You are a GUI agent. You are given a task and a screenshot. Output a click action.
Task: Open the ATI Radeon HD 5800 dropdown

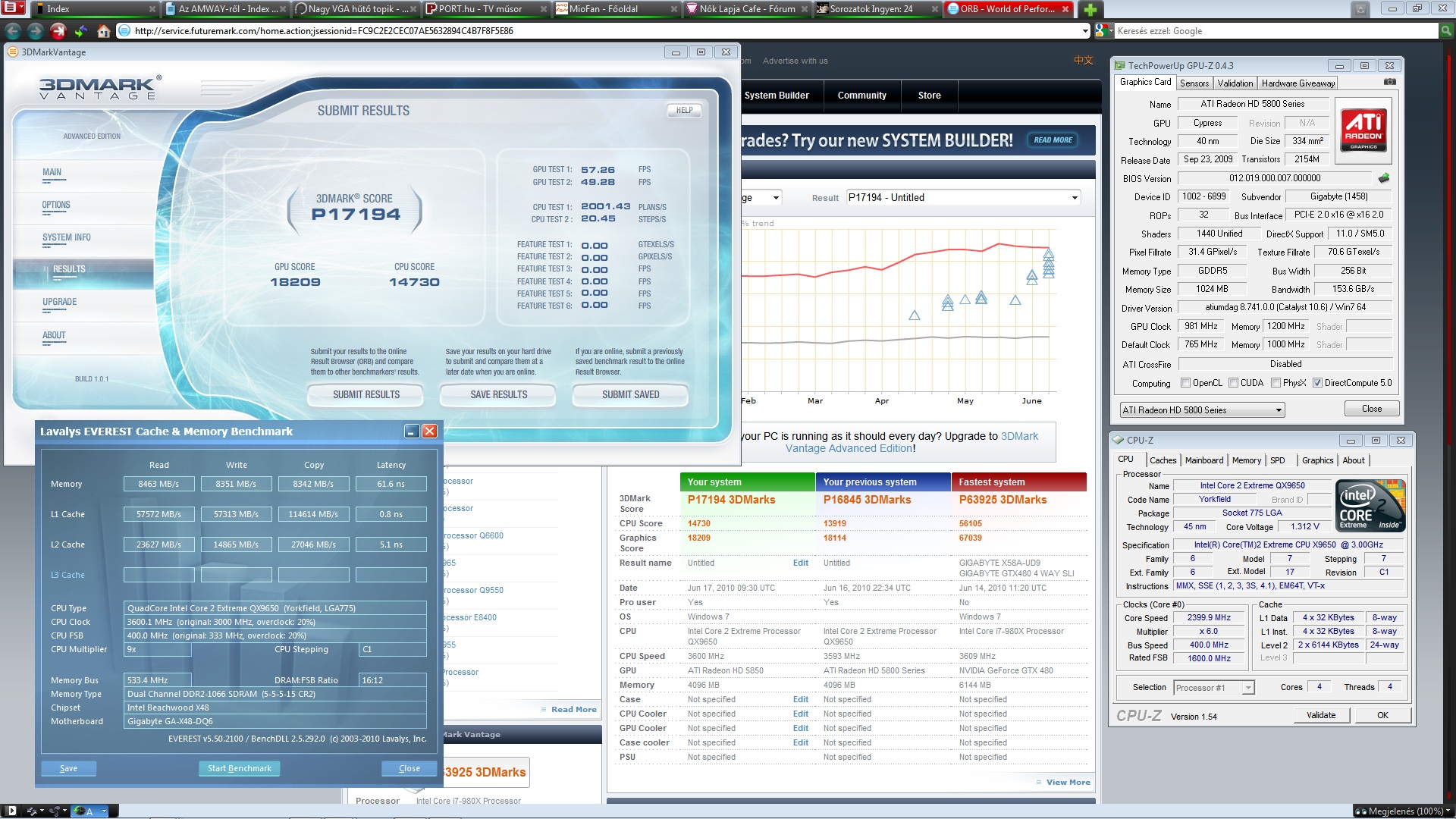[x=1202, y=410]
